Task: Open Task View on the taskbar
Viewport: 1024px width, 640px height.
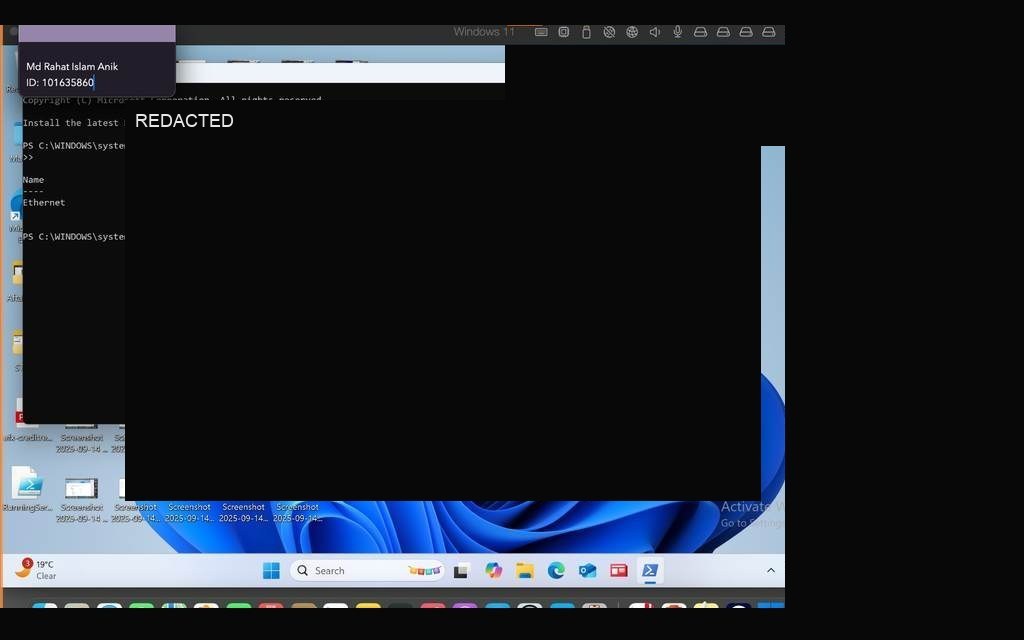Action: (461, 571)
